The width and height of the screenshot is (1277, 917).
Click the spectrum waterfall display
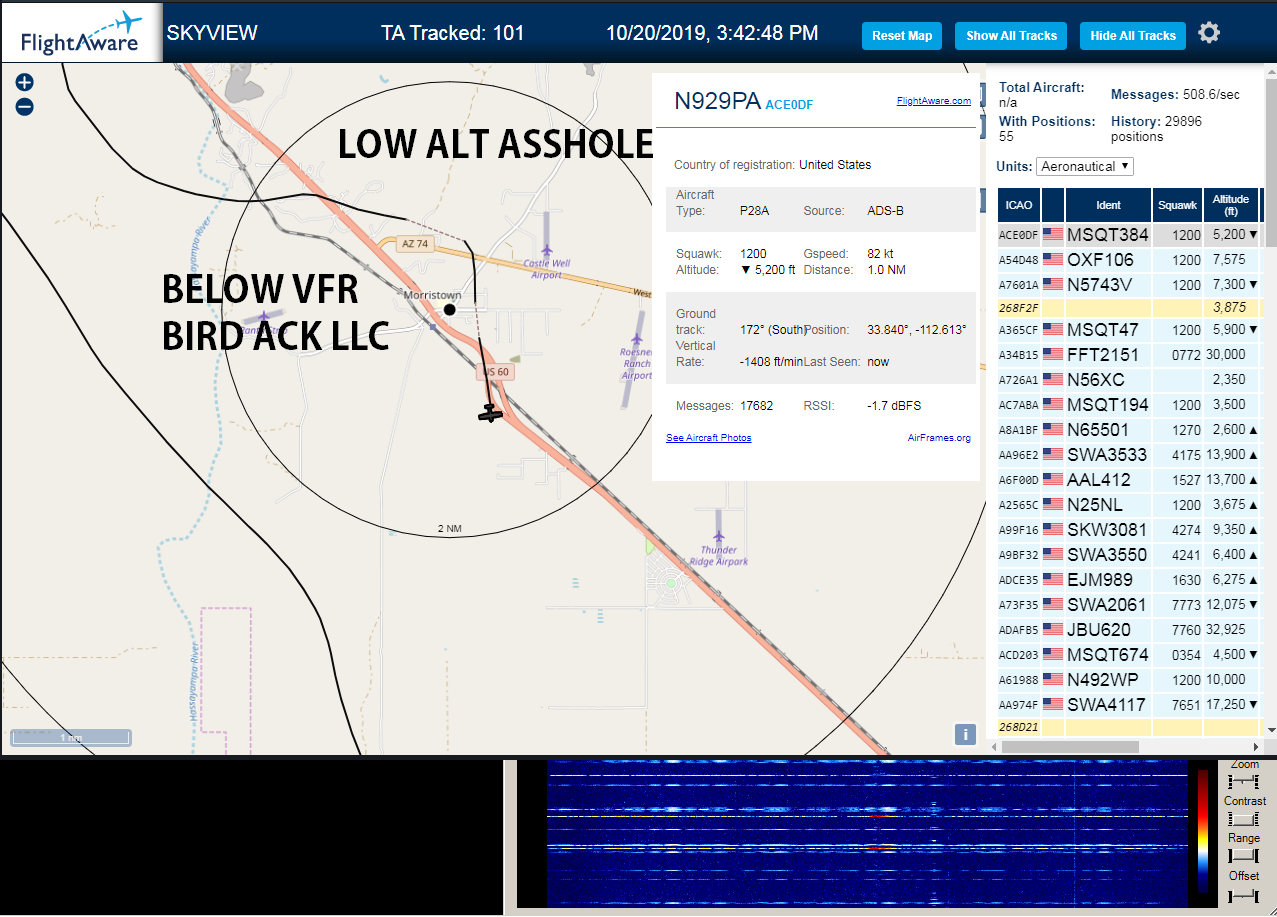tap(866, 835)
